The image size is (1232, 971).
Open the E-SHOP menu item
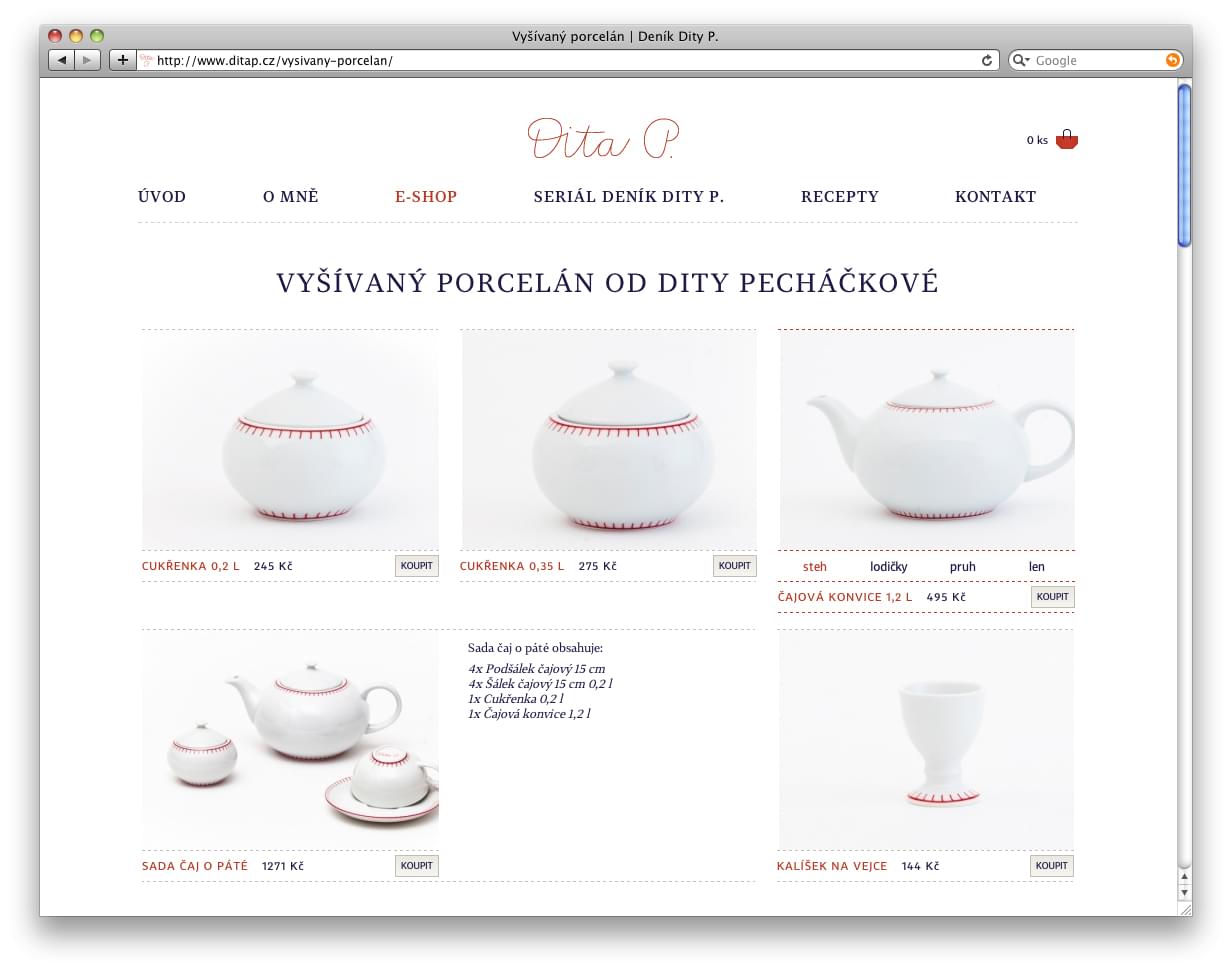pyautogui.click(x=426, y=197)
